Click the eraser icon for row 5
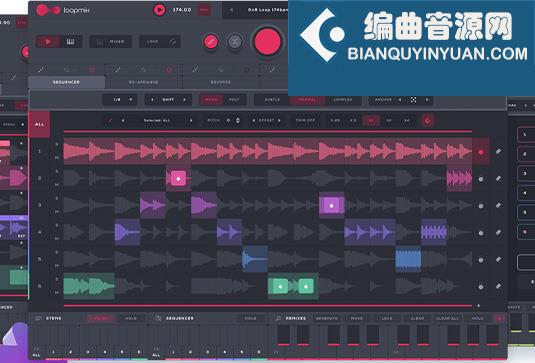 tap(498, 260)
